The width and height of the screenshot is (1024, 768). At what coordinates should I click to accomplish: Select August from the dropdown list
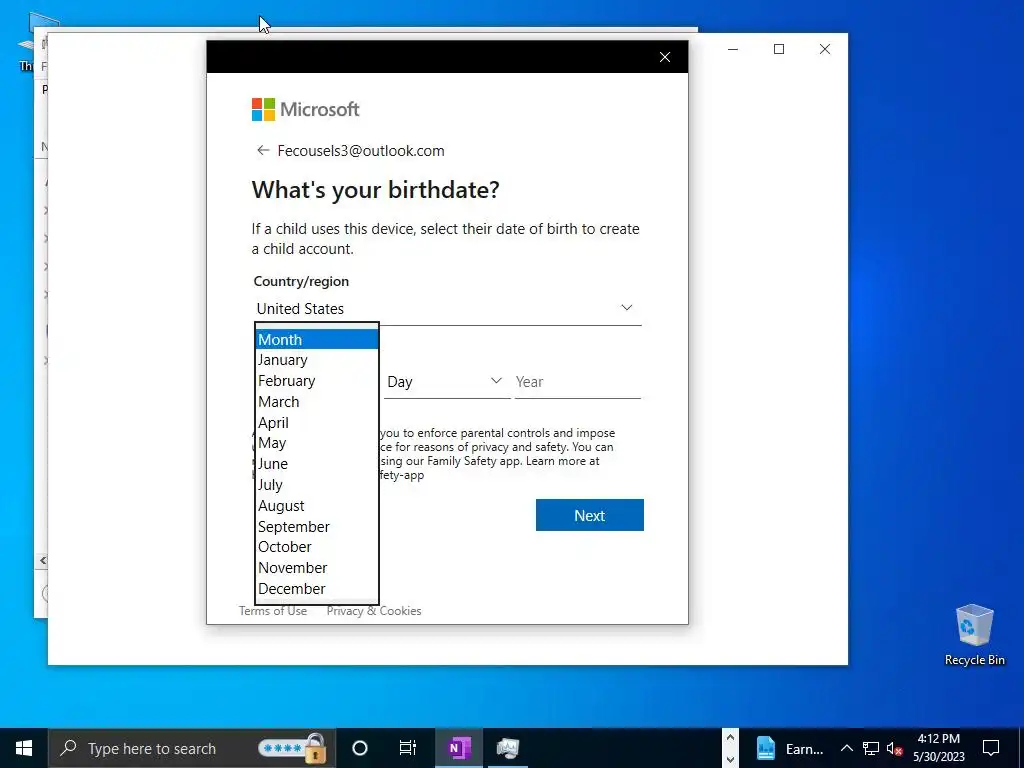(317, 505)
